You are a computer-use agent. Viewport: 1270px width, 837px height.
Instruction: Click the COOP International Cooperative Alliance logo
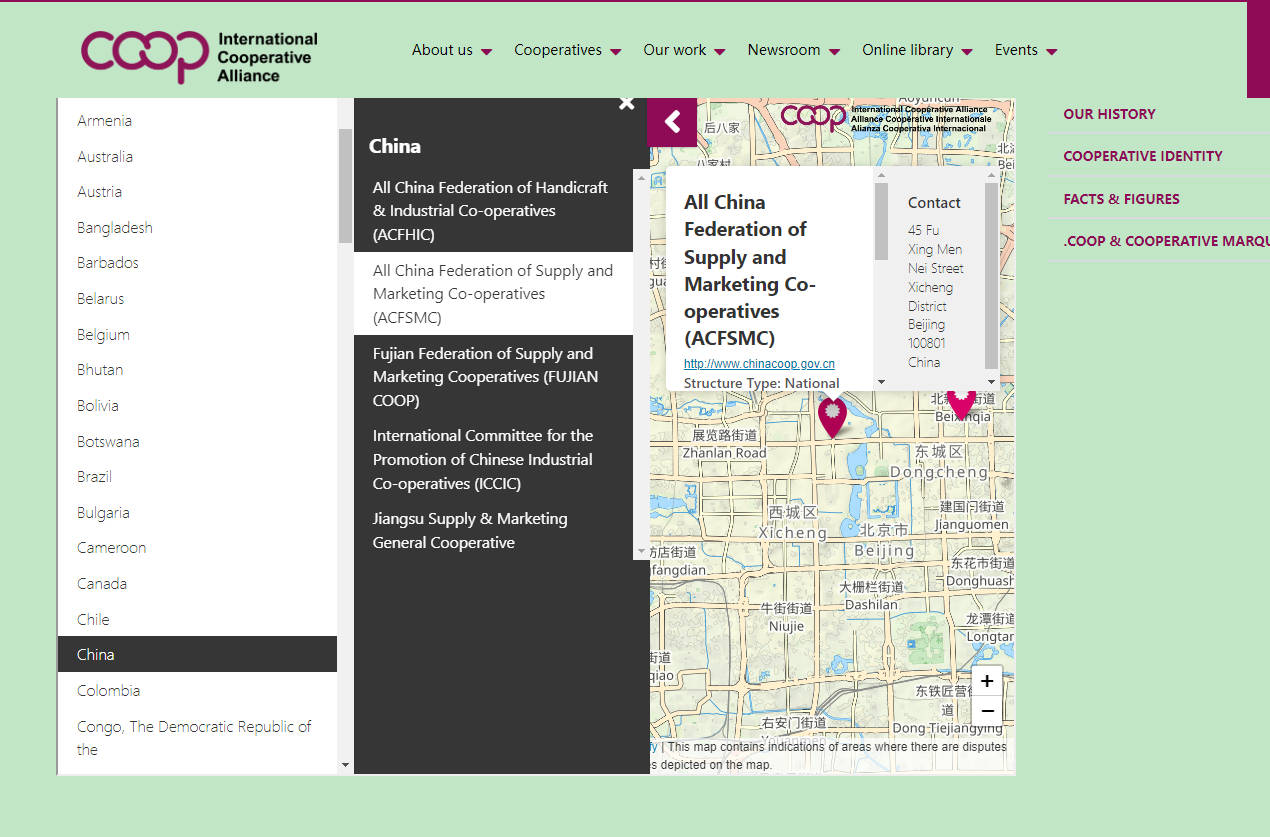coord(199,55)
